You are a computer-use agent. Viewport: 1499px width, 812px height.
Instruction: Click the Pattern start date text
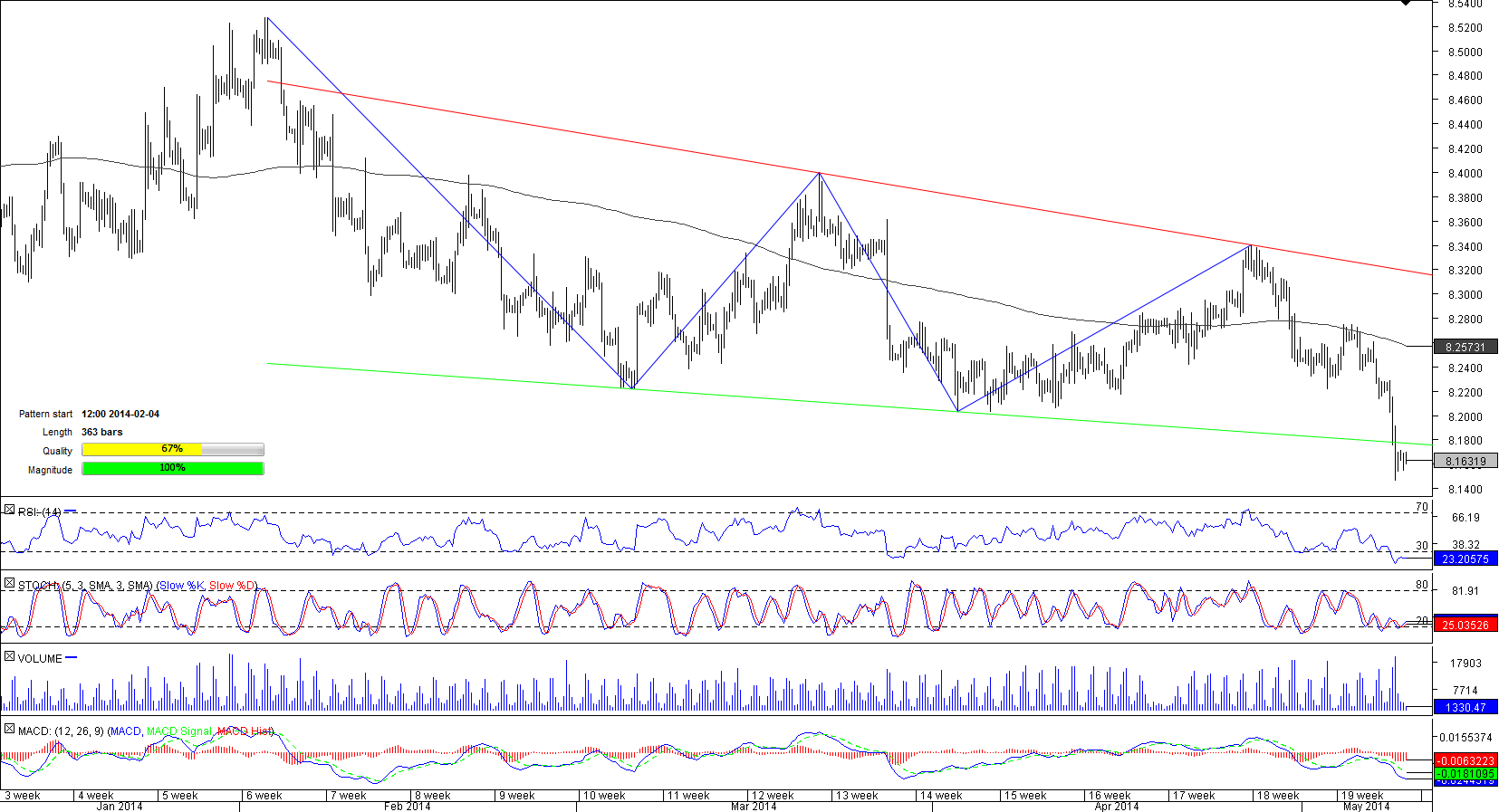(120, 414)
